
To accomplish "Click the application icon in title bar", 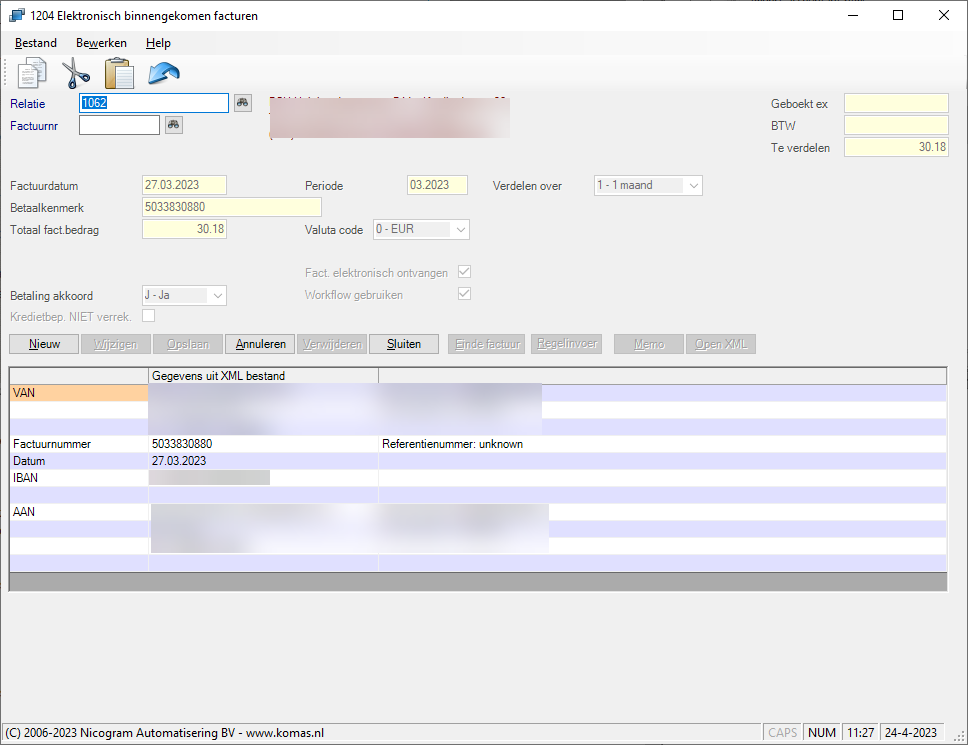I will [x=17, y=15].
